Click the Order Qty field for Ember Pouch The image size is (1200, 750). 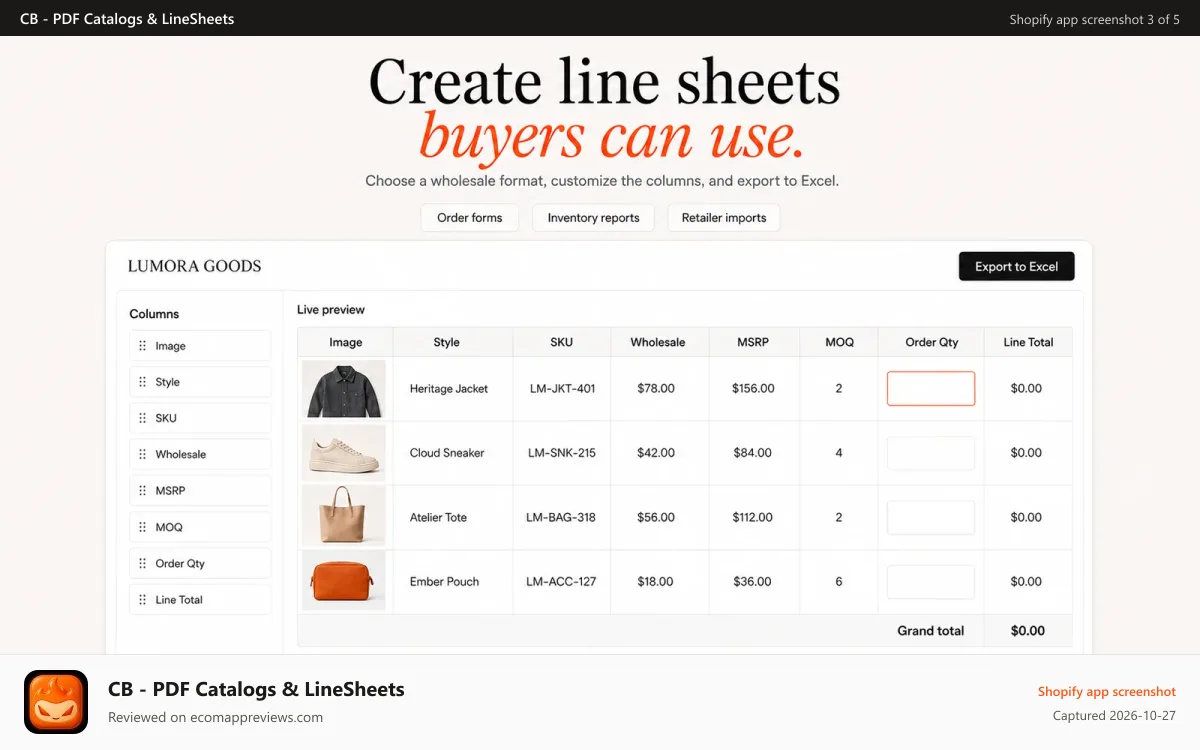tap(931, 582)
